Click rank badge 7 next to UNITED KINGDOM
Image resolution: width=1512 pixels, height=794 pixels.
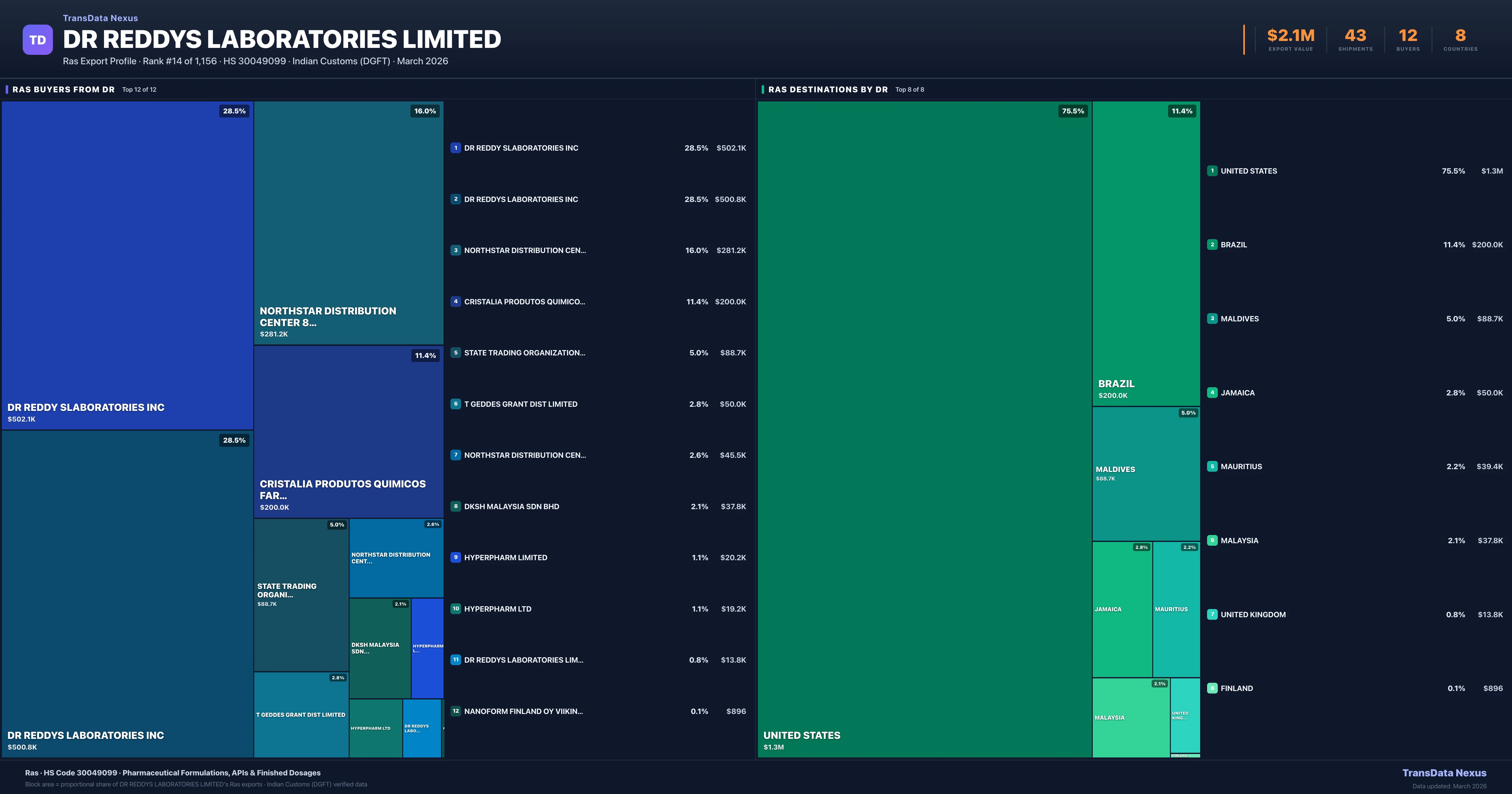coord(1212,614)
